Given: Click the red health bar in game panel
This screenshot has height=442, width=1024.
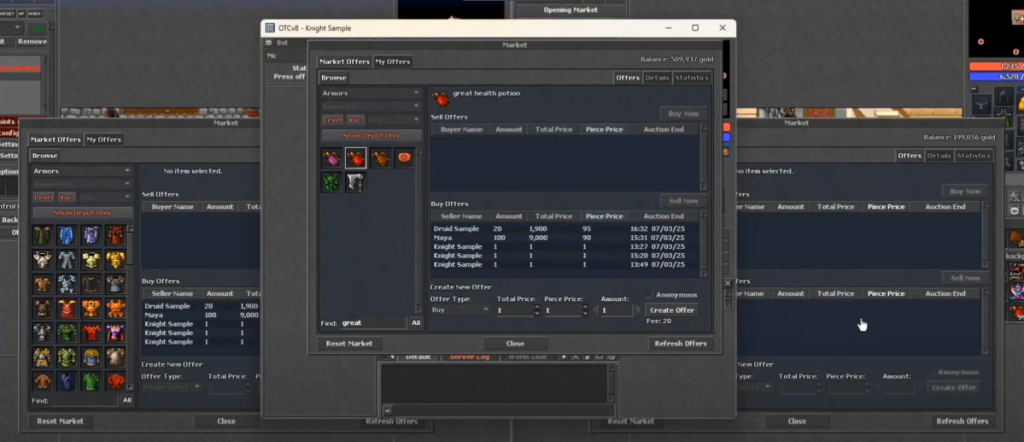Looking at the screenshot, I should (x=997, y=67).
